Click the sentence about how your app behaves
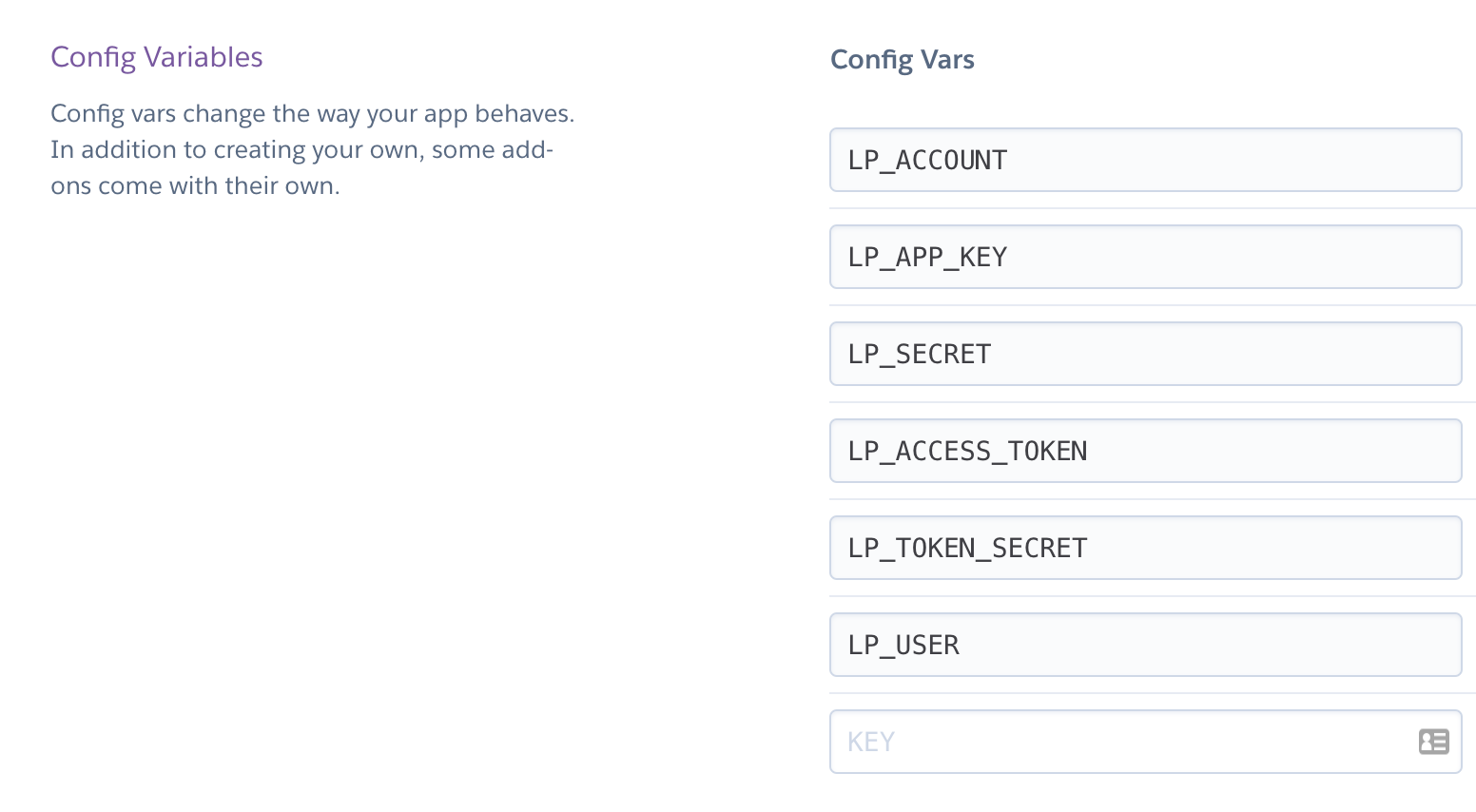This screenshot has height=812, width=1476. pyautogui.click(x=313, y=114)
